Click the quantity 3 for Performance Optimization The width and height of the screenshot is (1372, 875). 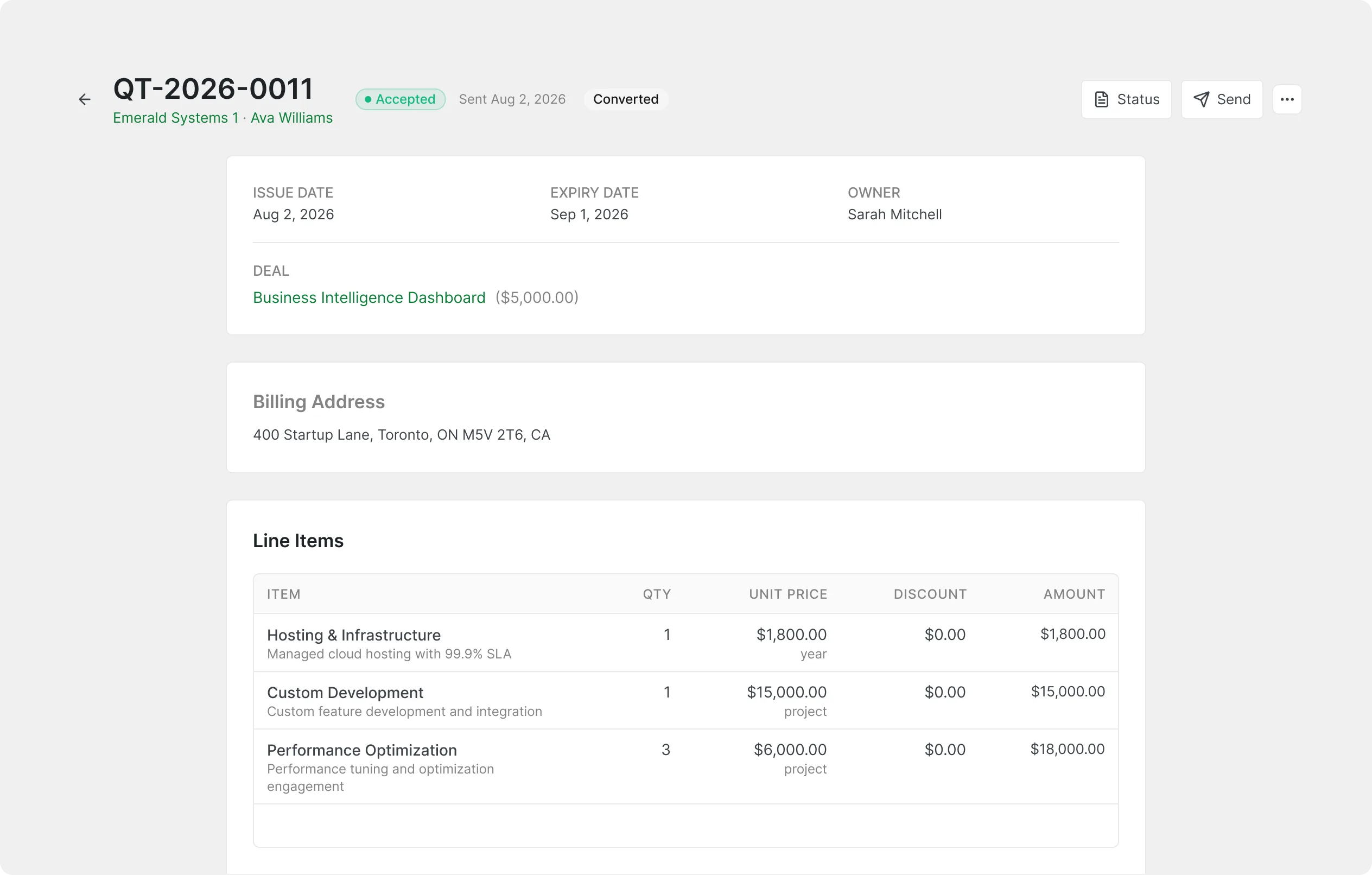click(665, 750)
